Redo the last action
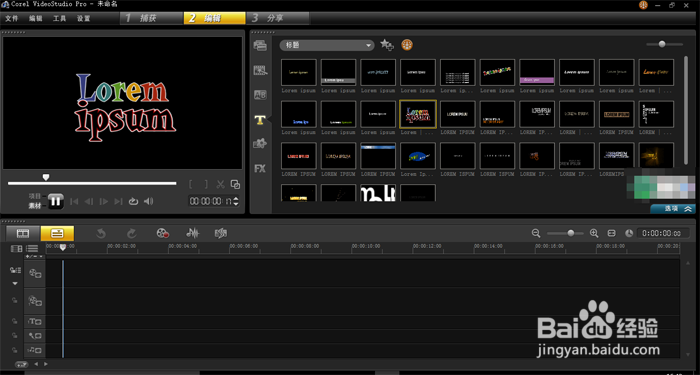700x375 pixels. tap(131, 233)
